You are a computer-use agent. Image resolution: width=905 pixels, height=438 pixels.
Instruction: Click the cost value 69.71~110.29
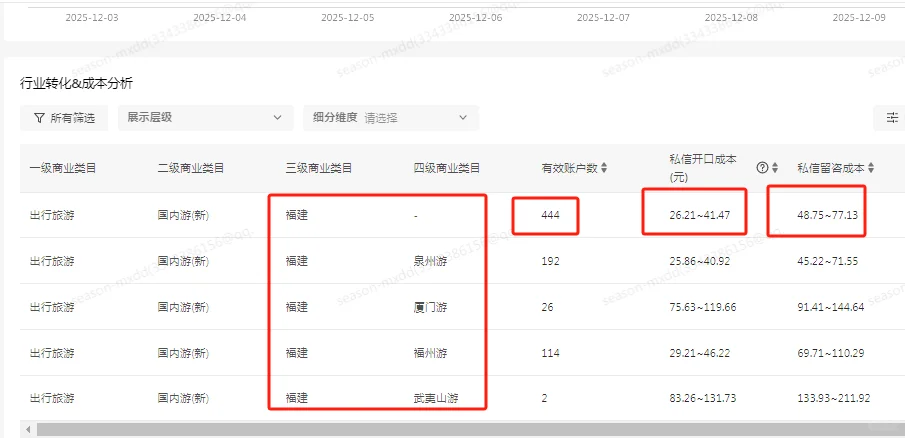[x=831, y=353]
